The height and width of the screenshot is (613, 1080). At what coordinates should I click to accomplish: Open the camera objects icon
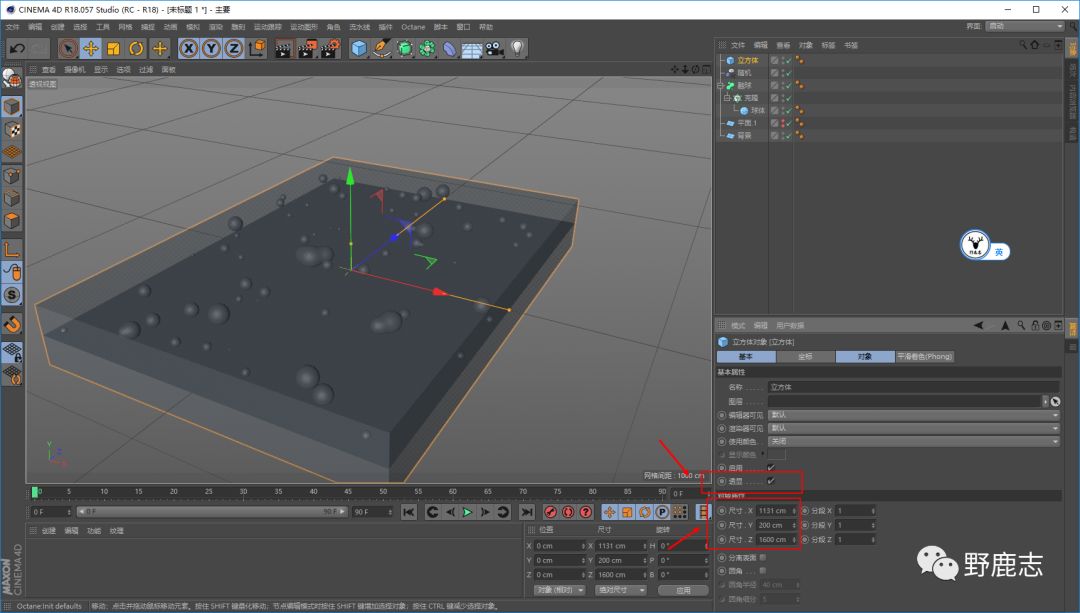coord(495,48)
